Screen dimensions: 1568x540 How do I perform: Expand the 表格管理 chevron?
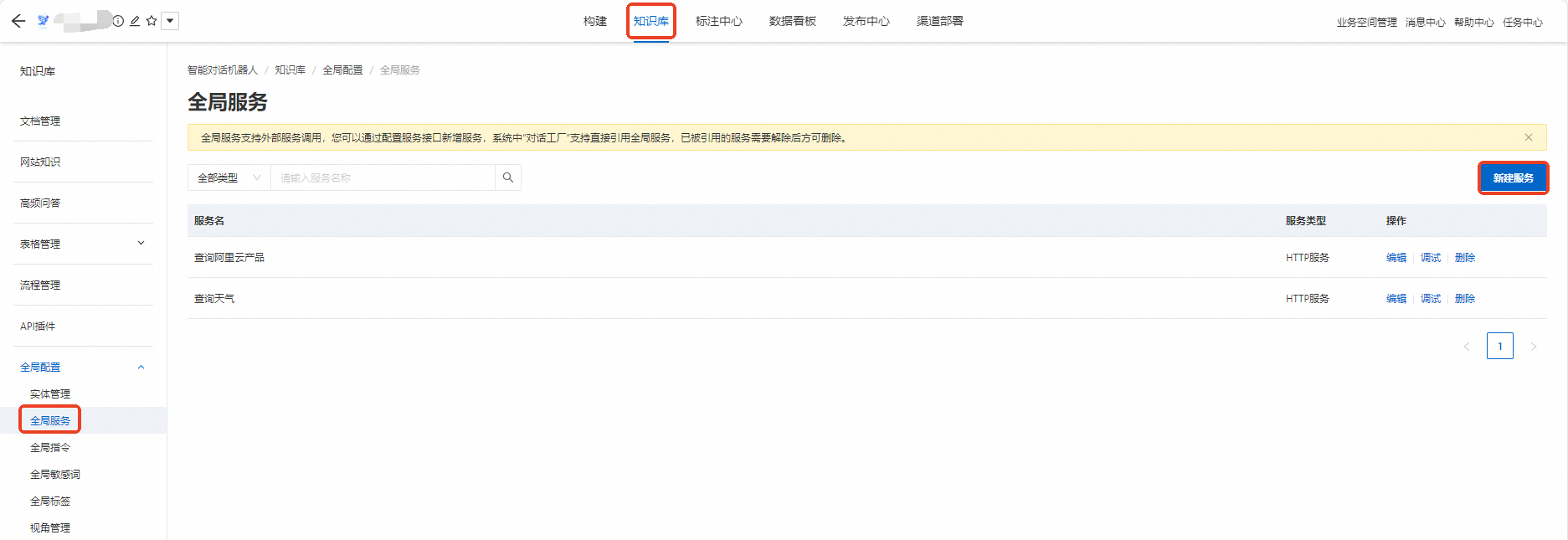click(141, 244)
